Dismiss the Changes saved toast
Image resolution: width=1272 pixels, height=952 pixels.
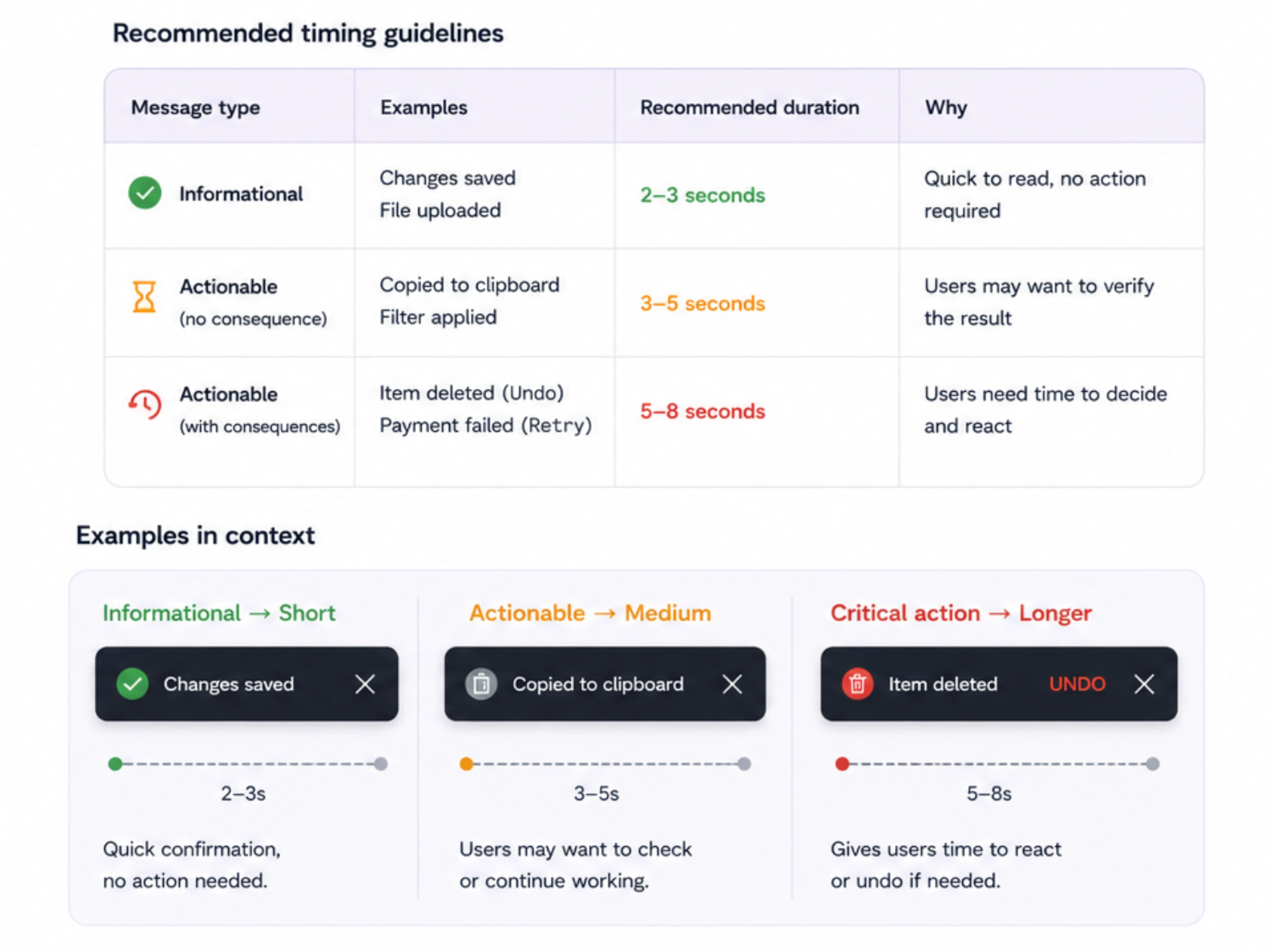(x=365, y=684)
